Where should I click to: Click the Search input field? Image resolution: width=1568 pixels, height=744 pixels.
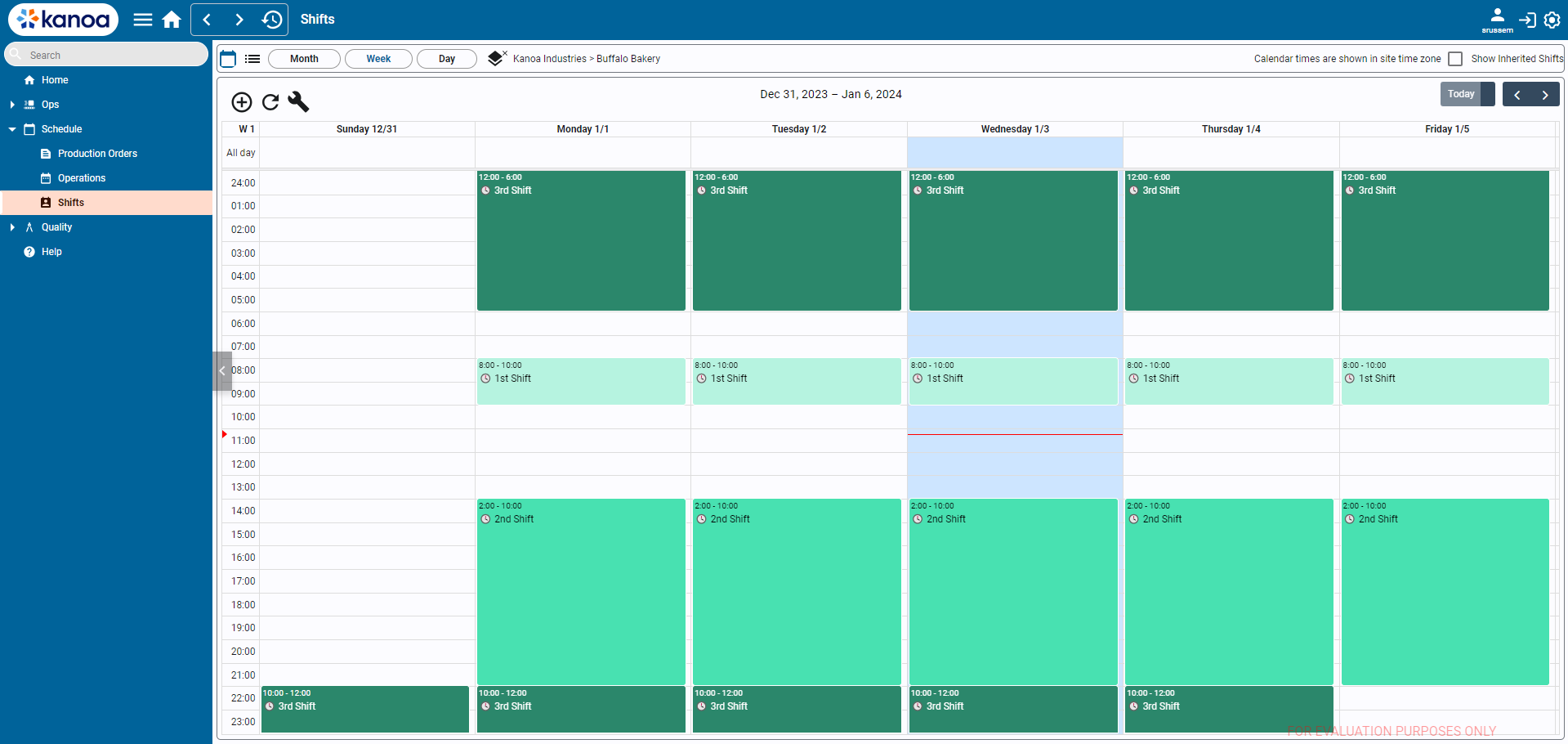click(106, 55)
